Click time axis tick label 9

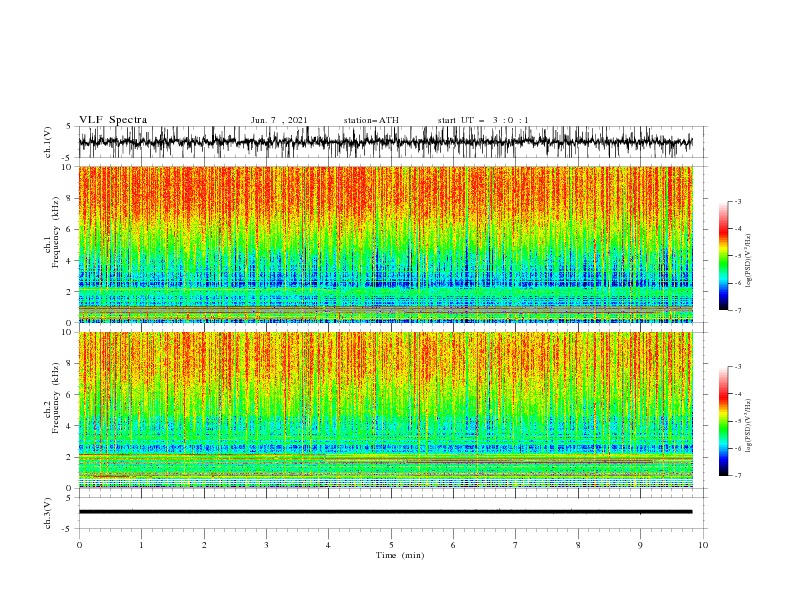(x=640, y=545)
